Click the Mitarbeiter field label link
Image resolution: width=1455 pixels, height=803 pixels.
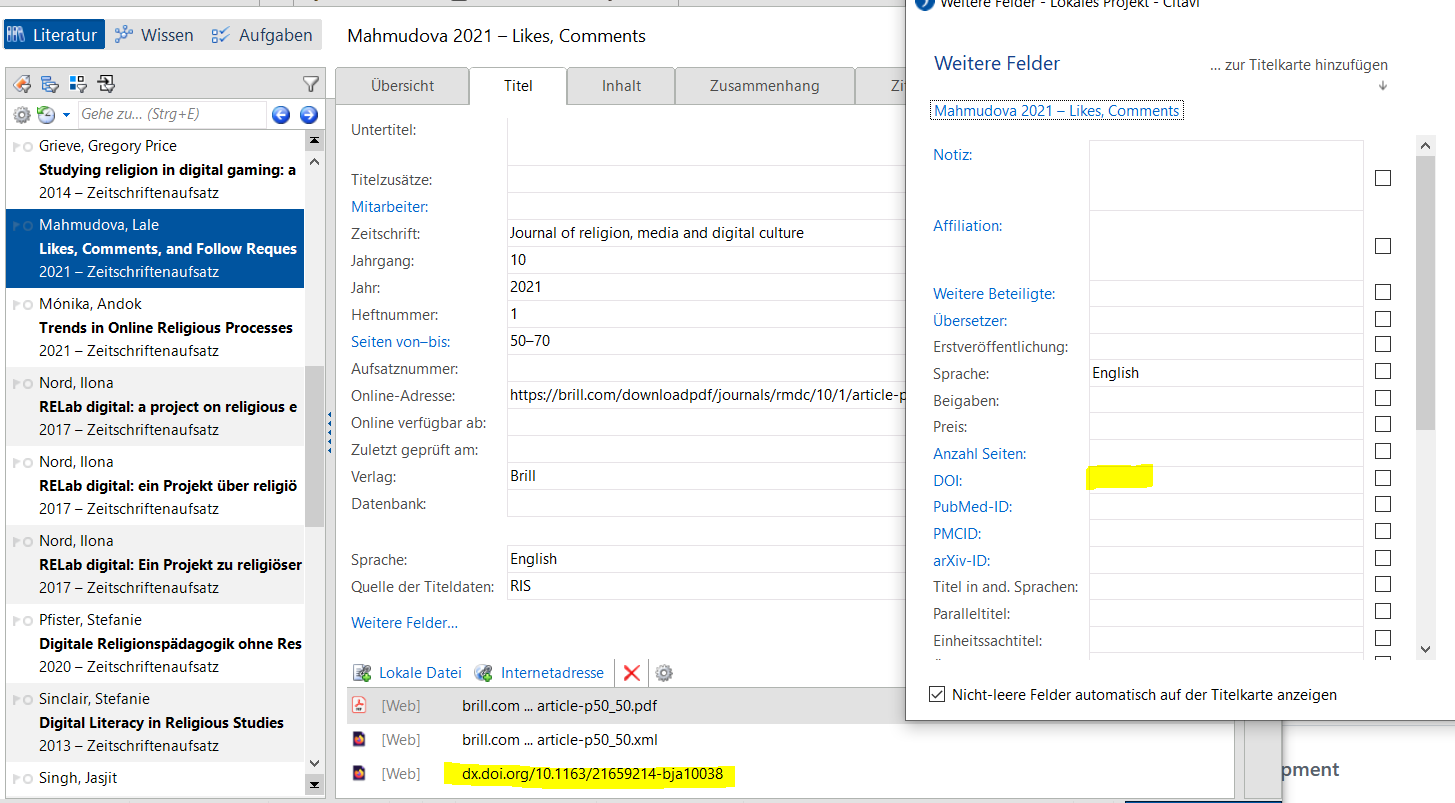pyautogui.click(x=389, y=207)
